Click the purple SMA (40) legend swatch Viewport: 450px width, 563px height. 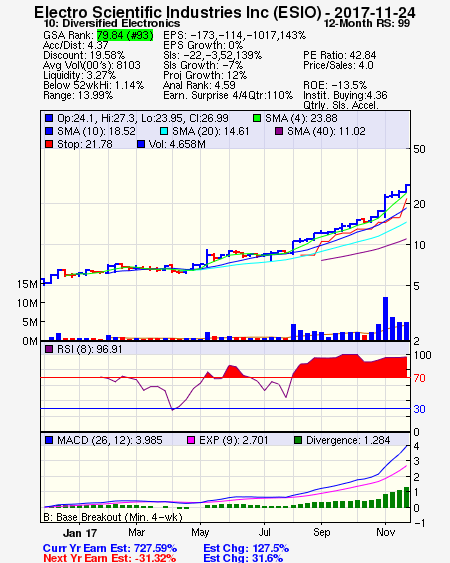point(279,131)
